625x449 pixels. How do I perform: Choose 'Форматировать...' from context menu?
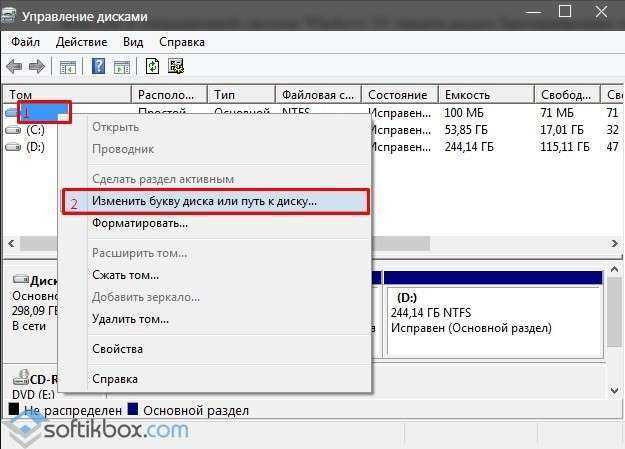(139, 223)
